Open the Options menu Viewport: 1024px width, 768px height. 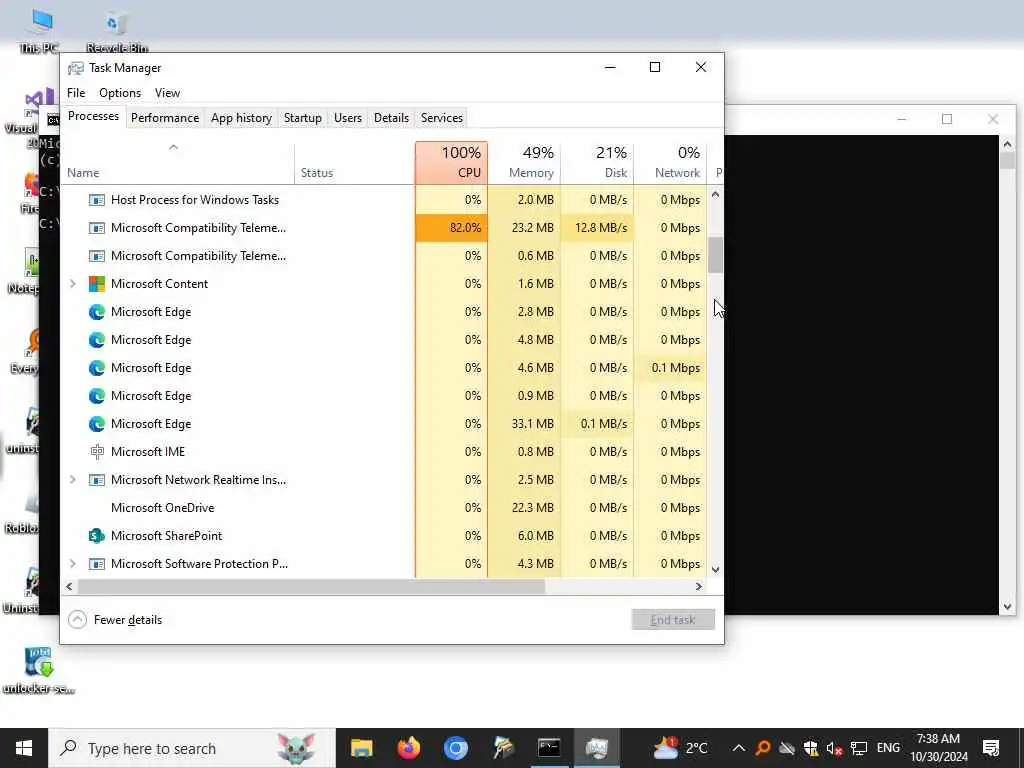click(x=120, y=93)
